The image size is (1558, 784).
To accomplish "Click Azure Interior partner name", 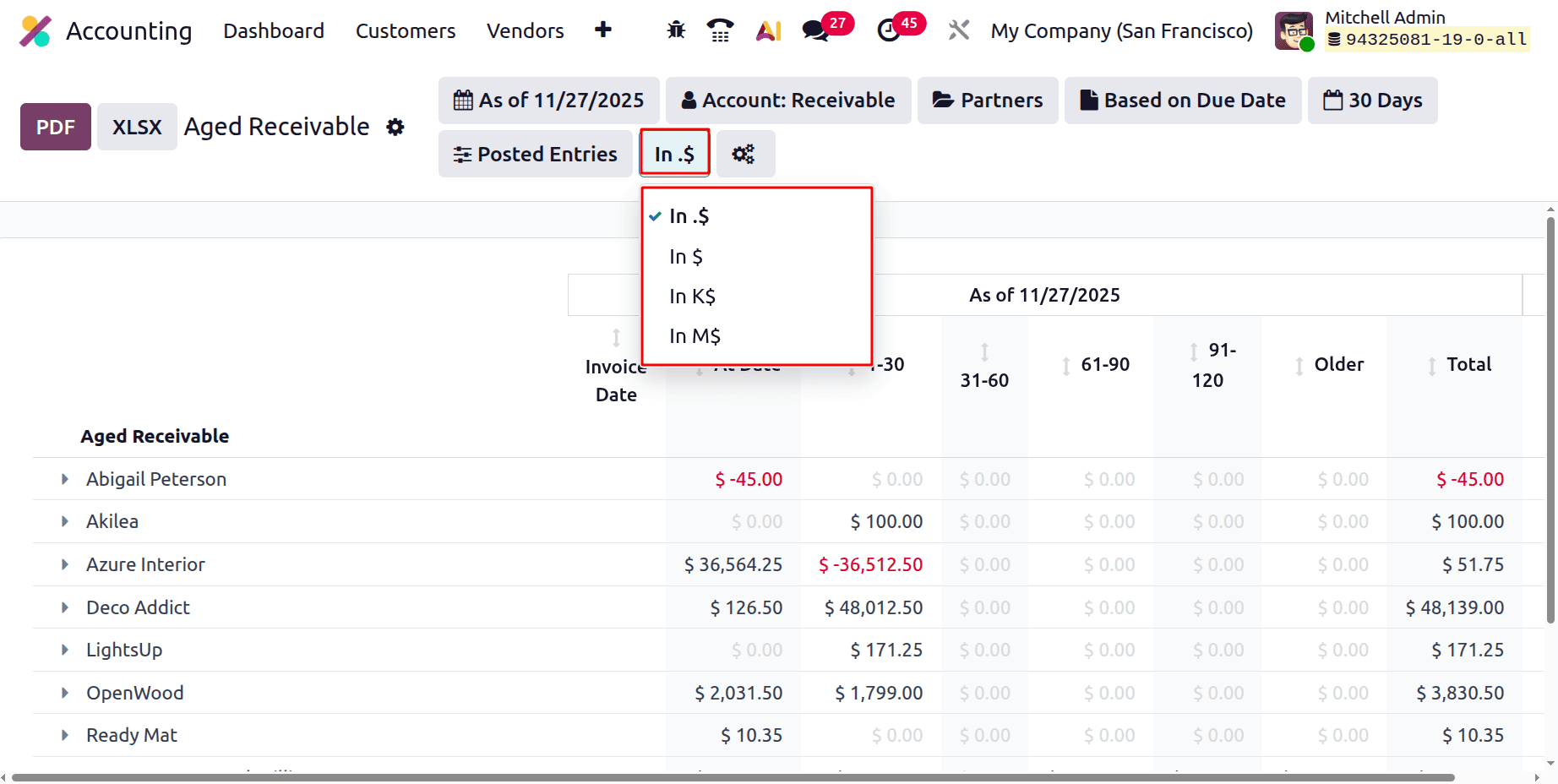I will pyautogui.click(x=145, y=564).
